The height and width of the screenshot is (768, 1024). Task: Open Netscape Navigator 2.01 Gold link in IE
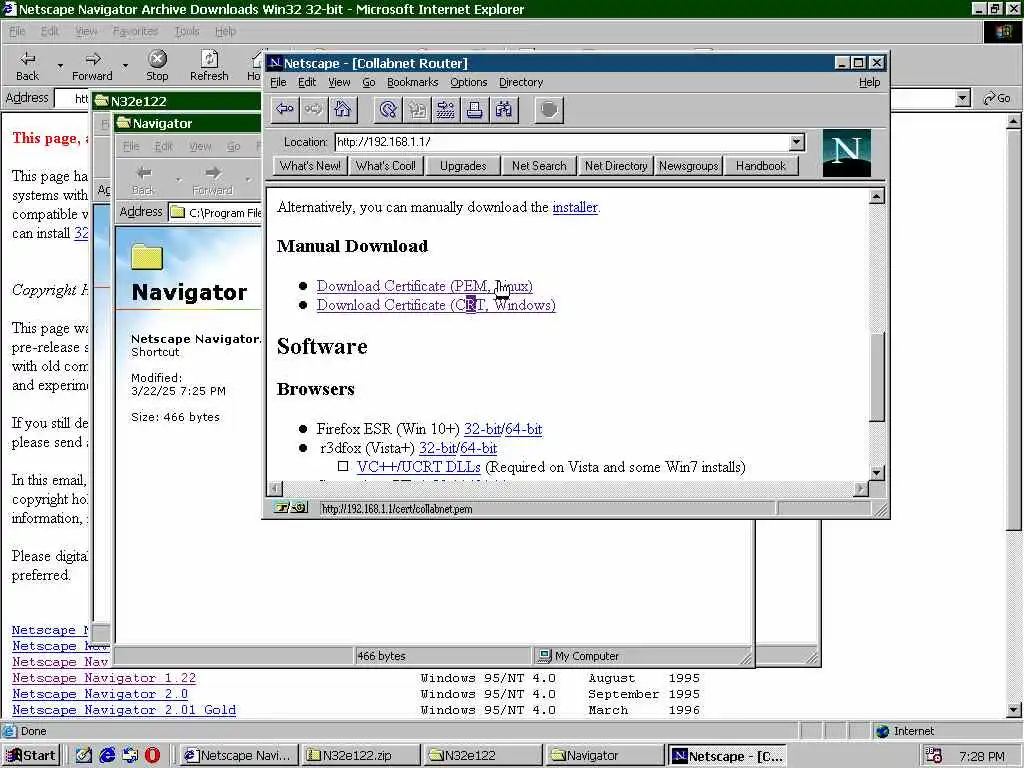[124, 710]
